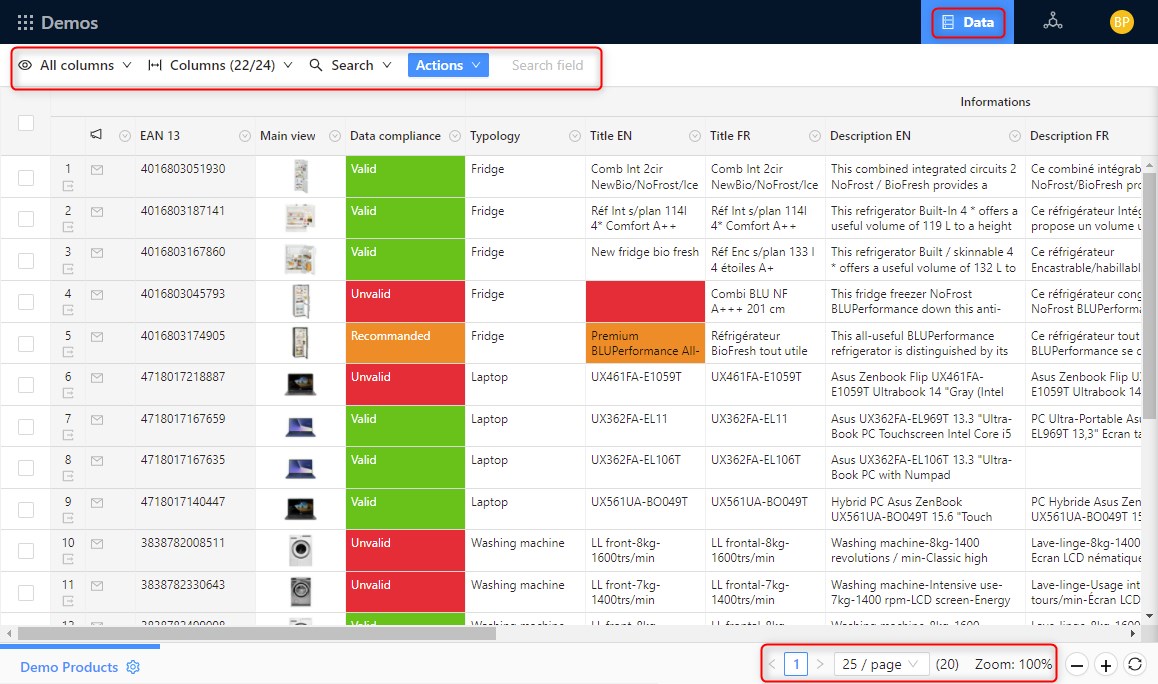The height and width of the screenshot is (684, 1158).
Task: Click the zoom-in plus button
Action: click(x=1105, y=665)
